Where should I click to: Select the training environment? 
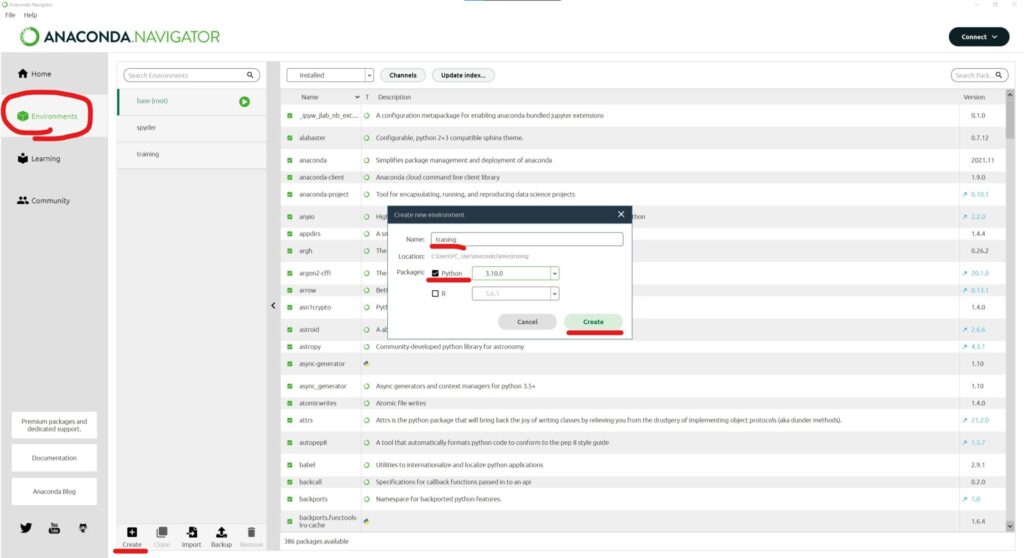click(192, 155)
